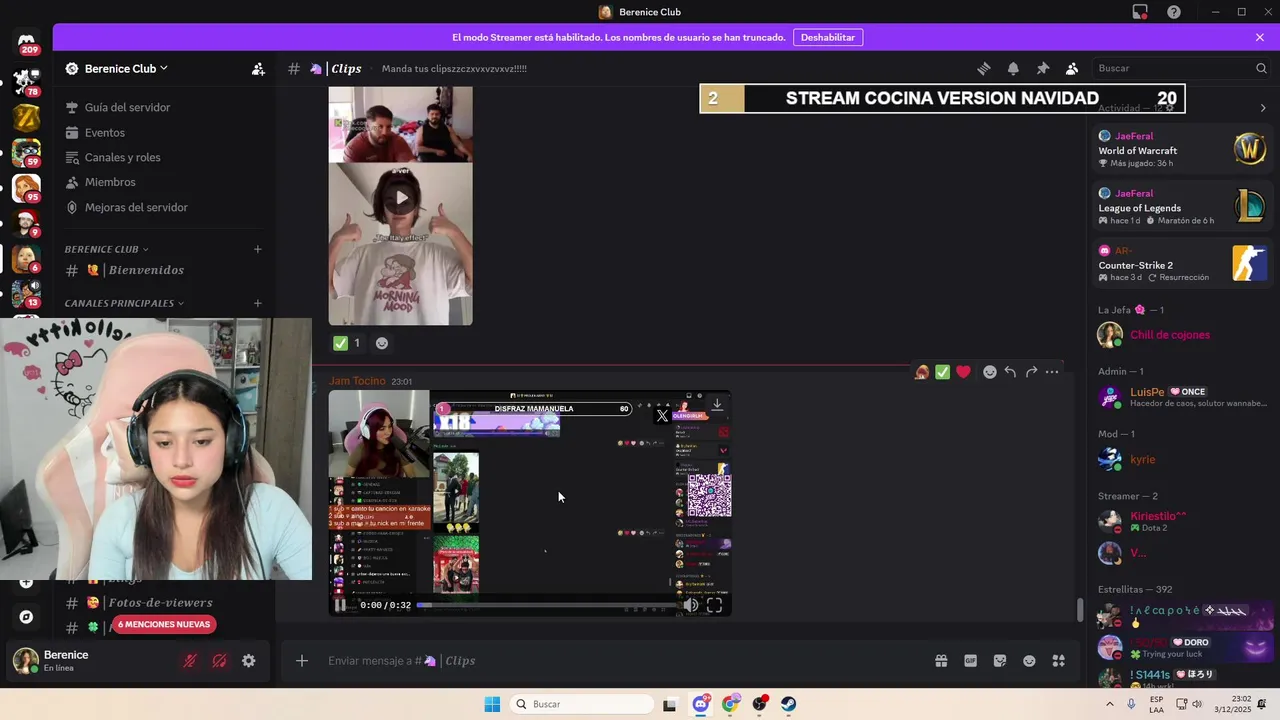
Task: Add green check quick reaction on message
Action: 942,372
